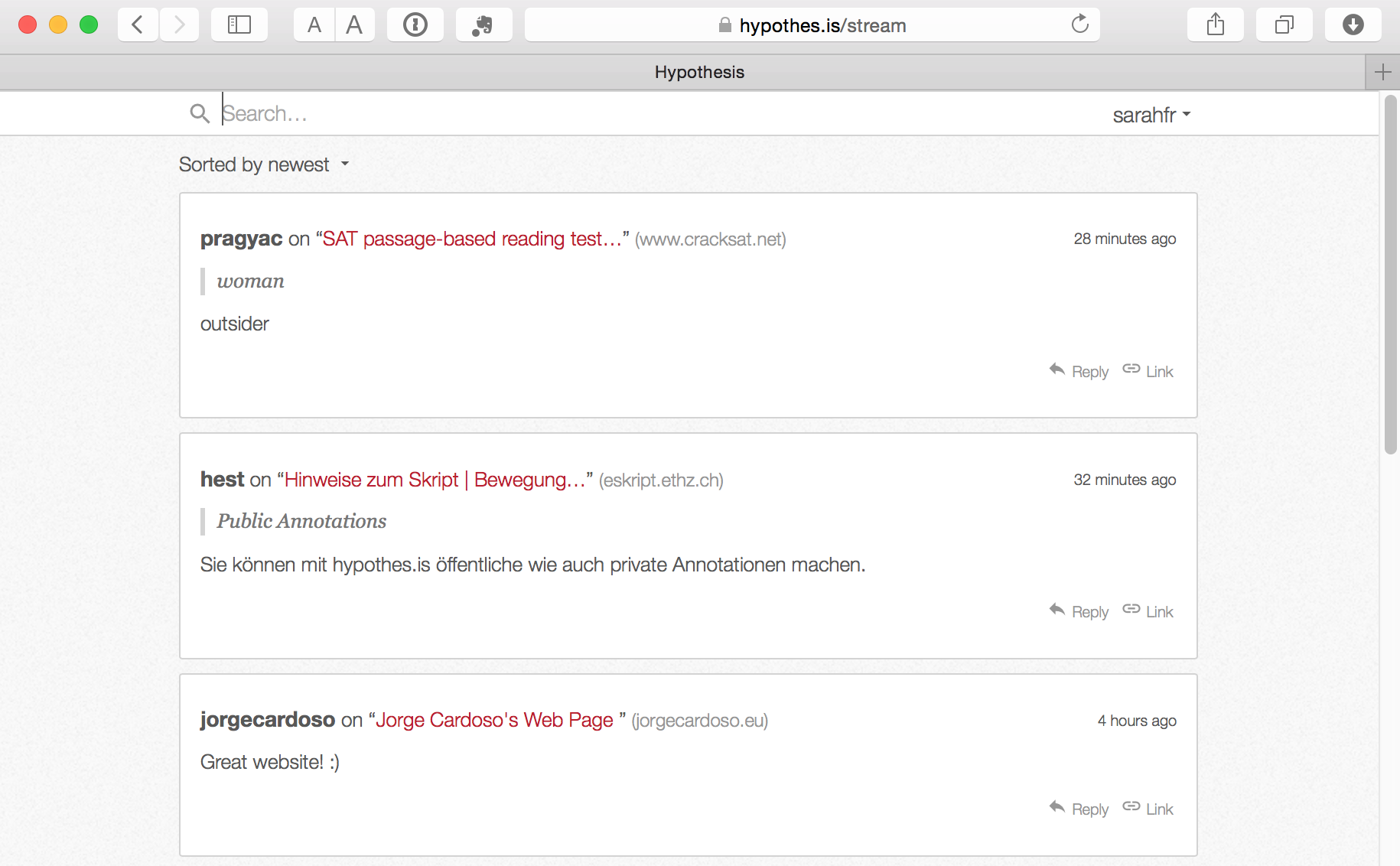
Task: Click the 32 minutes ago timestamp
Action: pyautogui.click(x=1125, y=480)
